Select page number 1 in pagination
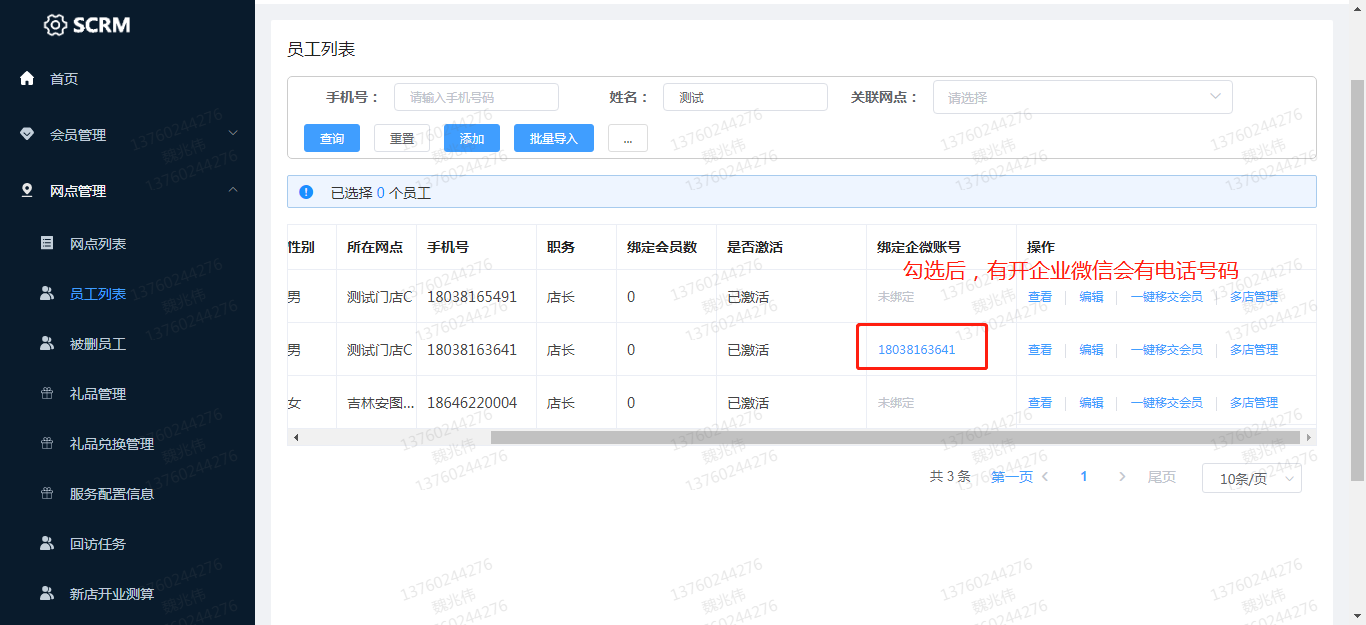1366x625 pixels. [x=1084, y=477]
